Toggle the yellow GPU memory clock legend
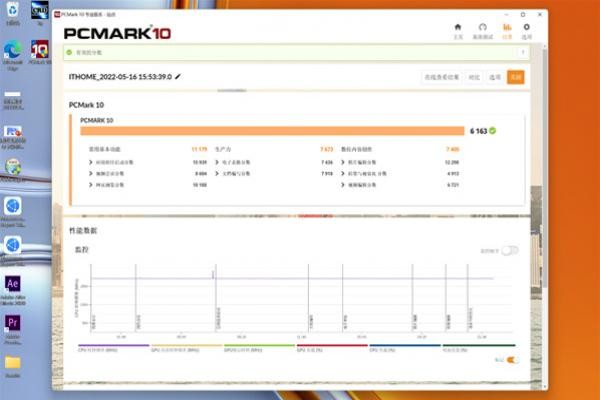 (x=186, y=348)
